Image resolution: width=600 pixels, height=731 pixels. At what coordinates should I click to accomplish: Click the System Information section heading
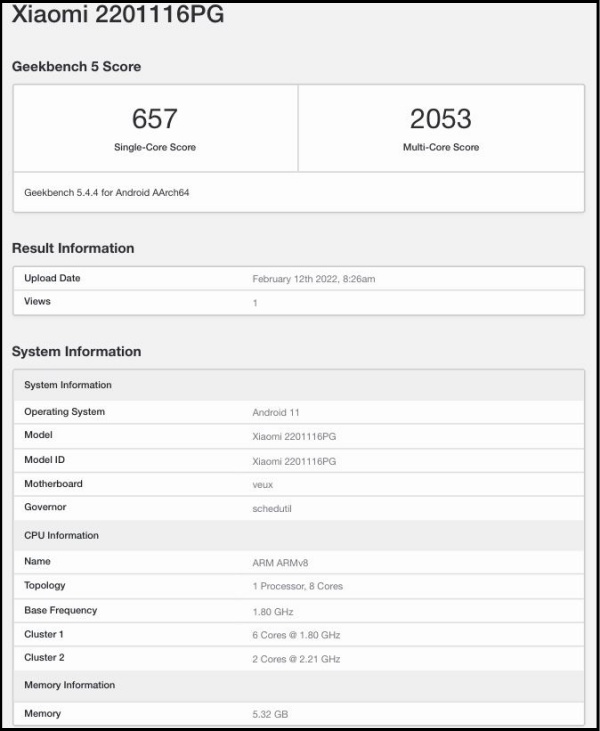pyautogui.click(x=76, y=352)
